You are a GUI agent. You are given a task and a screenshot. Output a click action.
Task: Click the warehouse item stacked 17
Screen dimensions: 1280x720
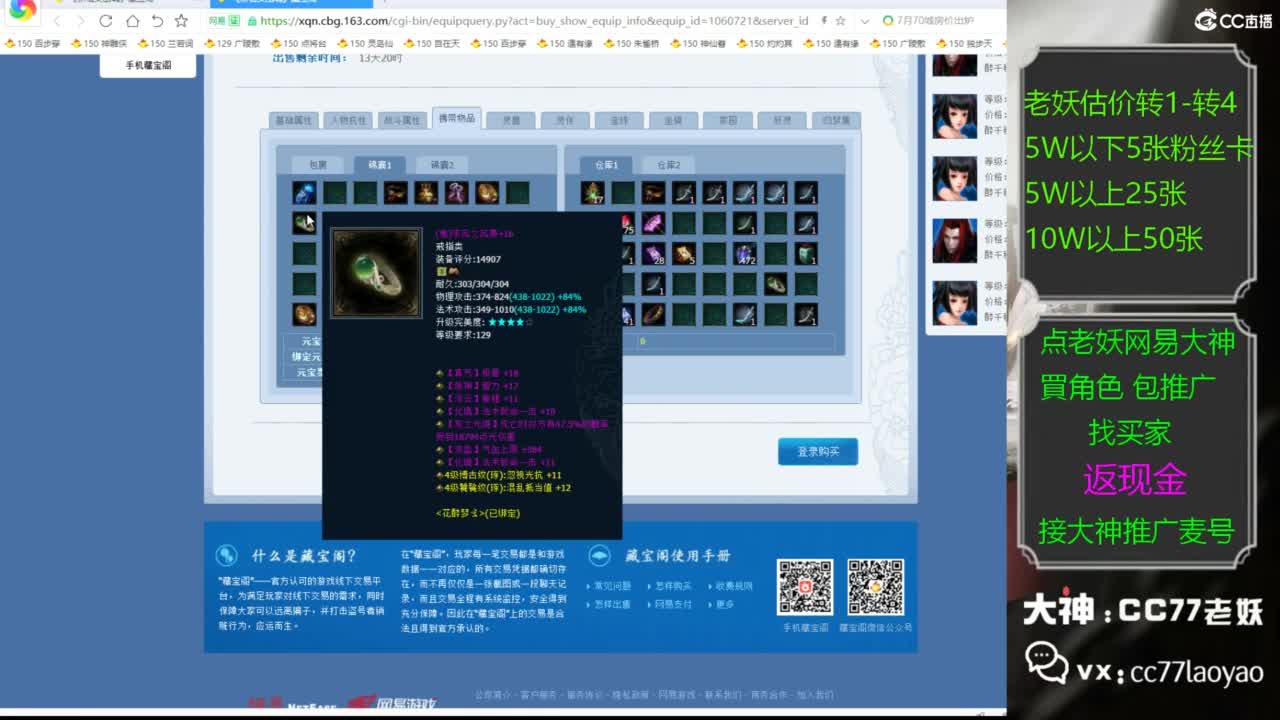(593, 193)
